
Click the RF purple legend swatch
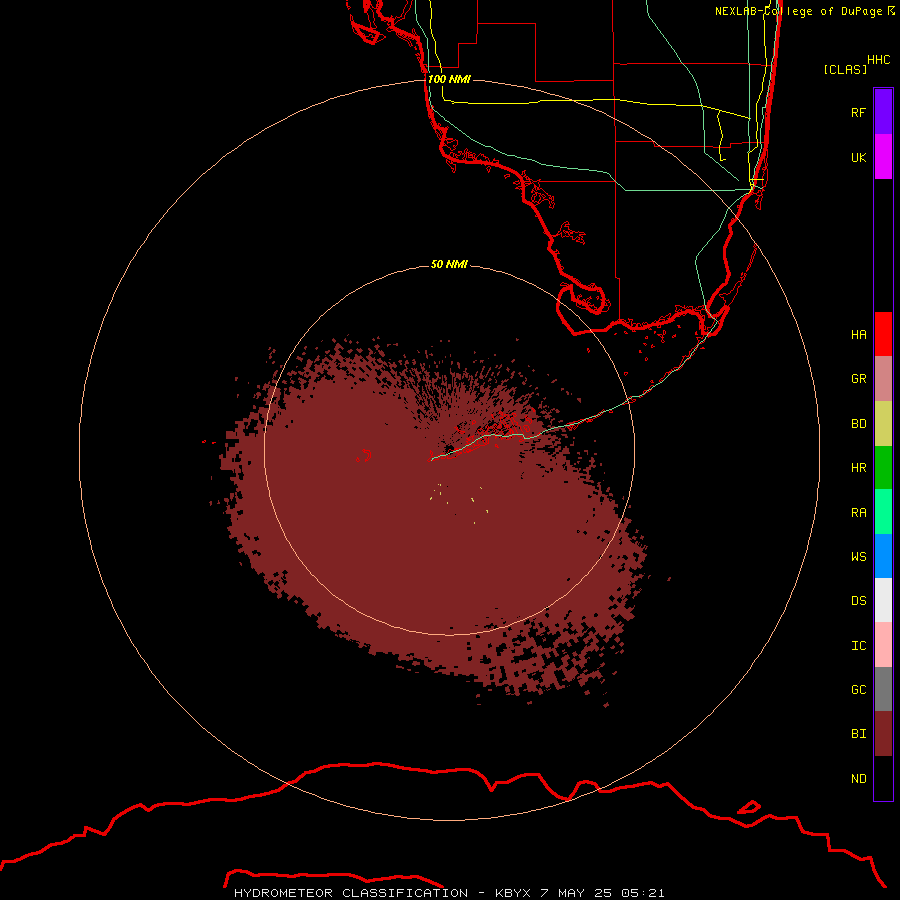coord(883,111)
